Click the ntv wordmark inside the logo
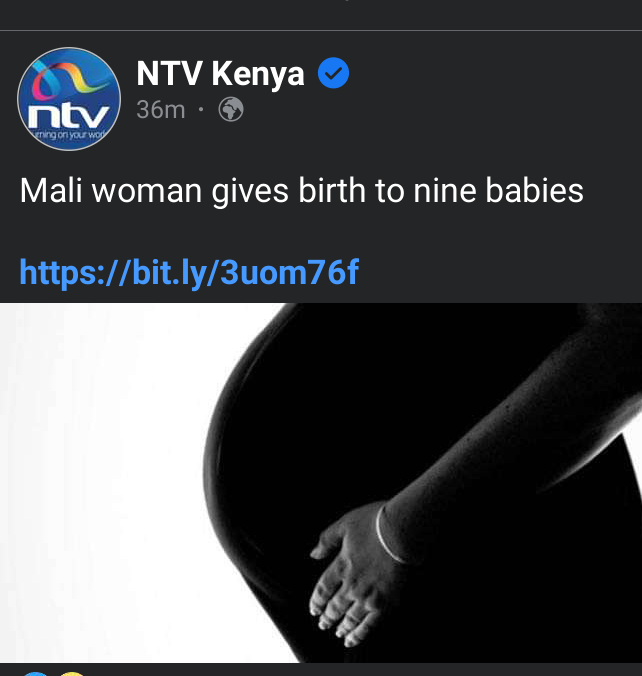 coord(68,116)
